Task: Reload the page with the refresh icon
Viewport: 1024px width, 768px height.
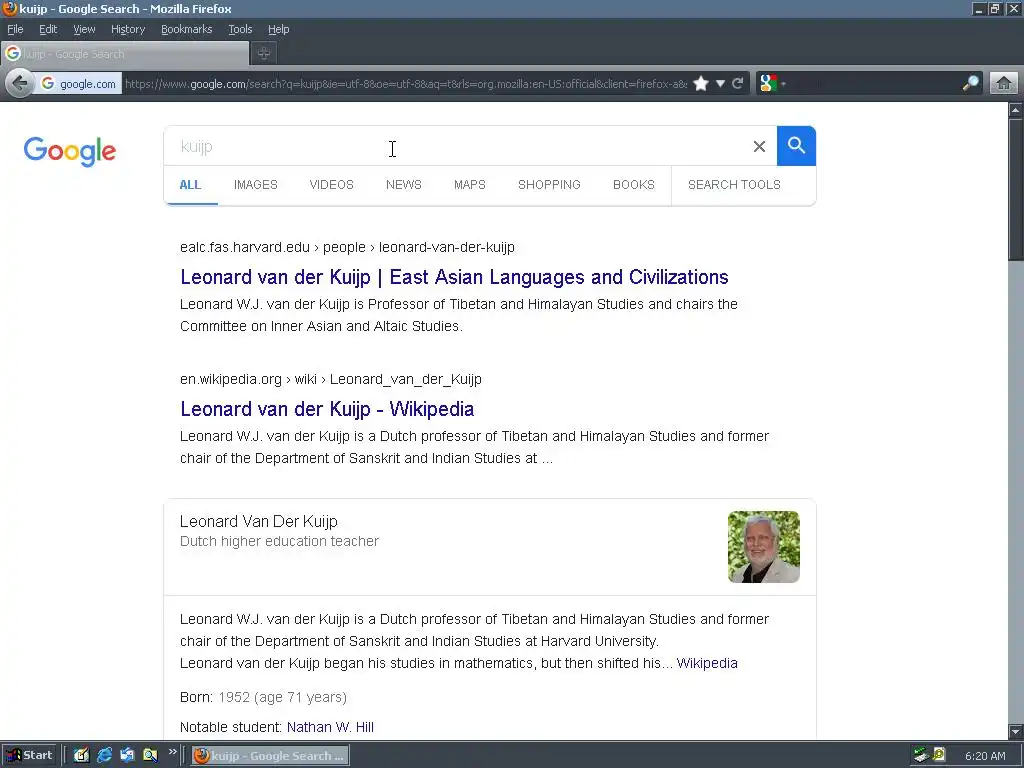Action: point(738,84)
